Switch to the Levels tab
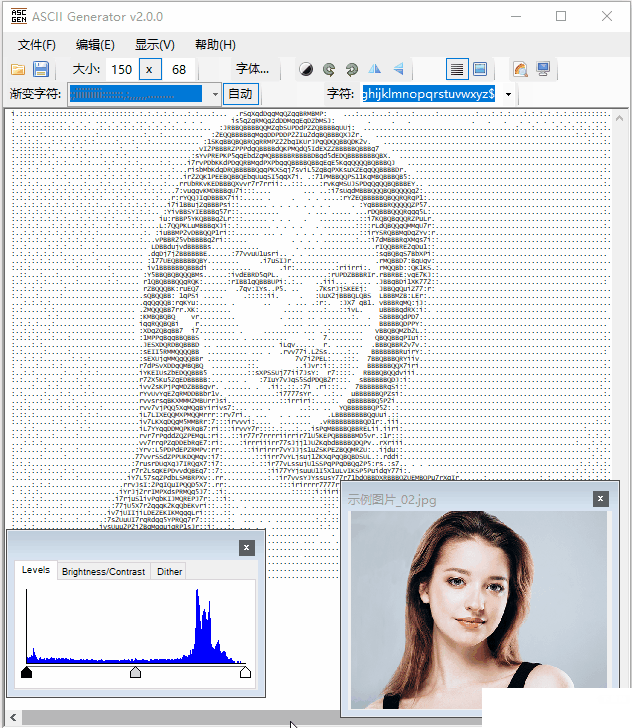The height and width of the screenshot is (728, 632). (36, 570)
